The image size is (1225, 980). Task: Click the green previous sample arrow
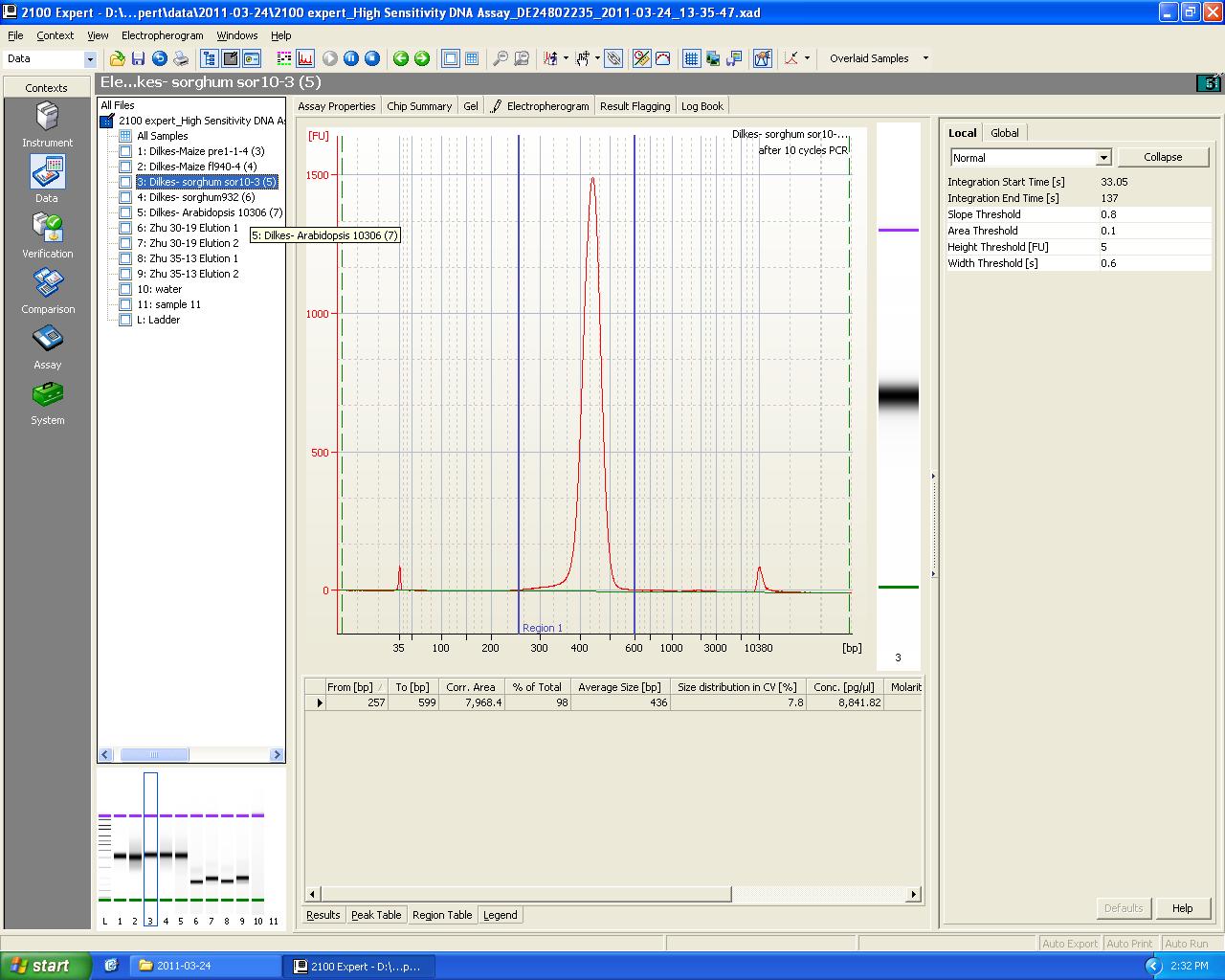[401, 58]
